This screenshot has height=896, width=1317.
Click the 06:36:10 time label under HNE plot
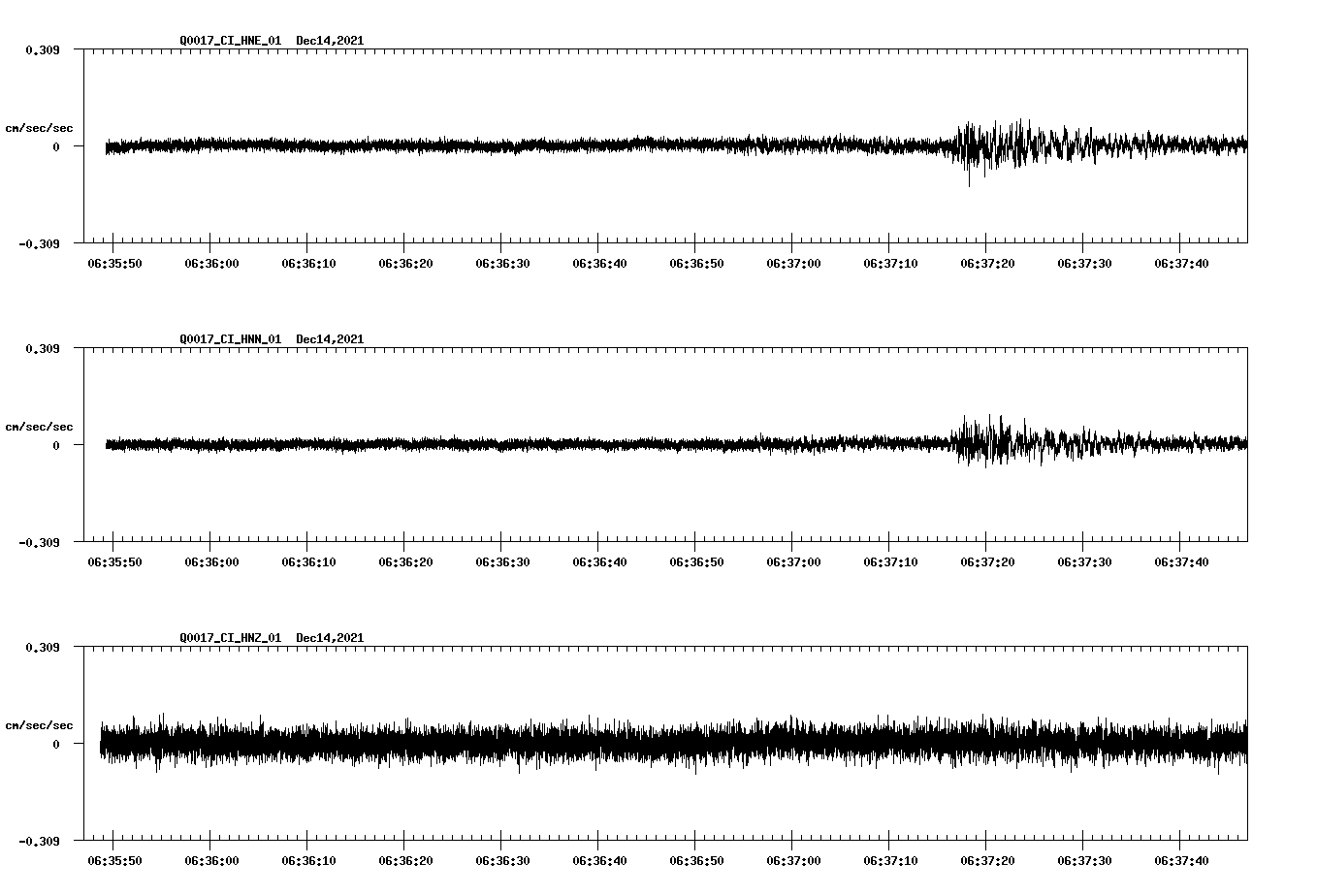[x=308, y=264]
